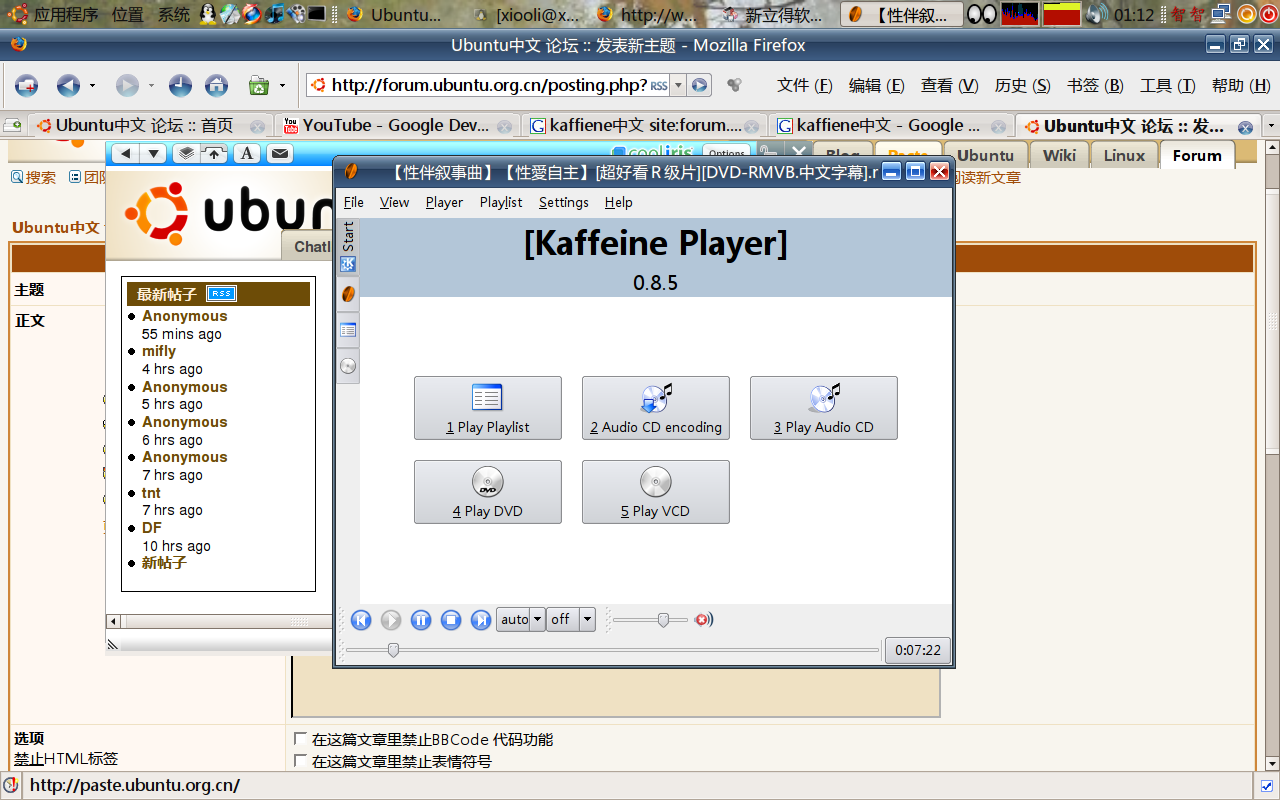
Task: Click down arrow in sidebar panel toolbar
Action: [x=153, y=153]
